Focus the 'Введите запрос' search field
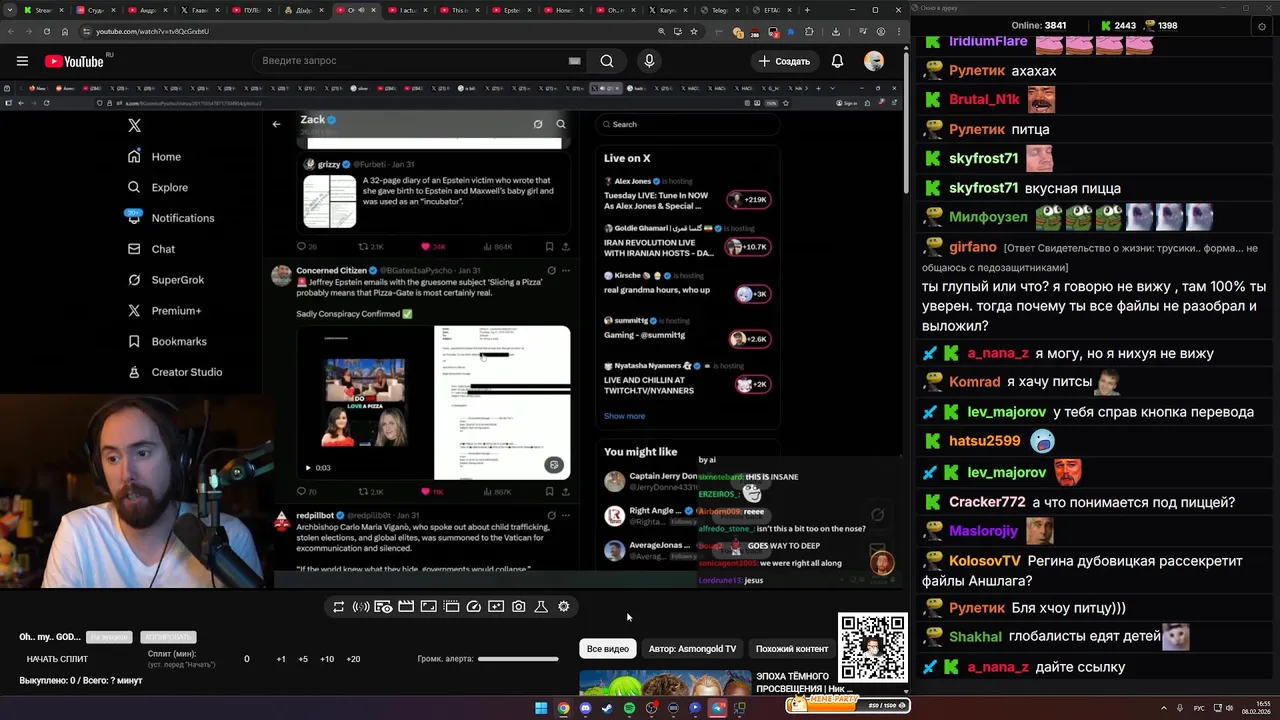This screenshot has height=720, width=1280. [410, 61]
